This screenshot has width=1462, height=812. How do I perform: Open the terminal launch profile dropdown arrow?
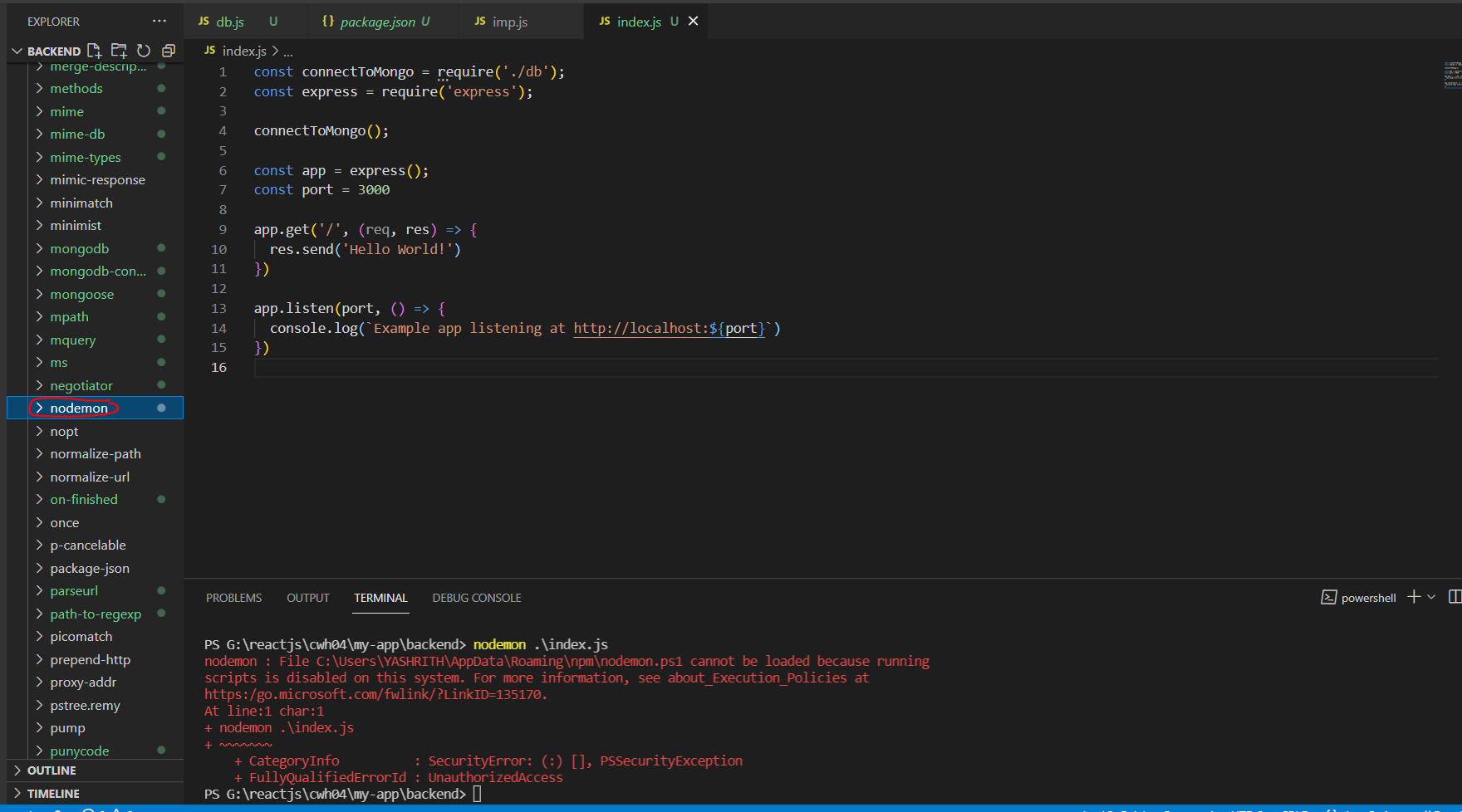click(1431, 597)
